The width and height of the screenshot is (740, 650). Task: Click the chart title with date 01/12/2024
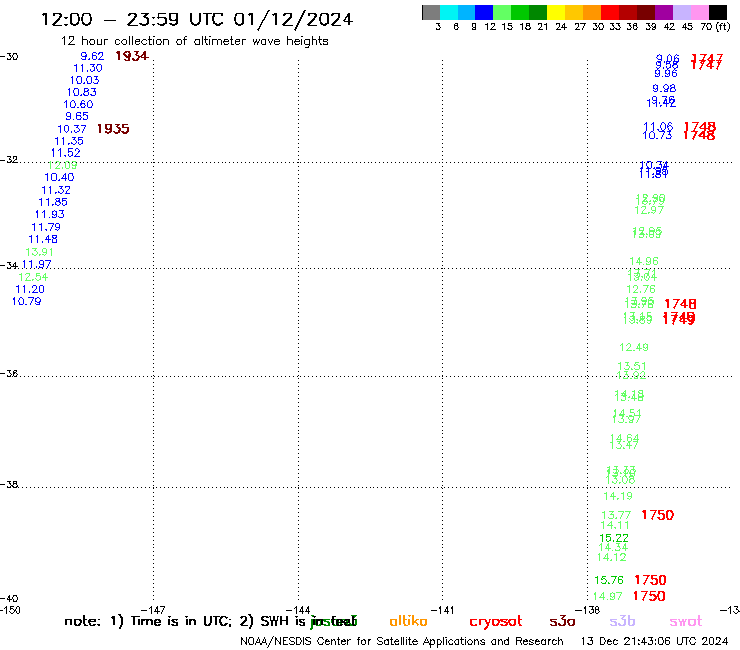[196, 19]
